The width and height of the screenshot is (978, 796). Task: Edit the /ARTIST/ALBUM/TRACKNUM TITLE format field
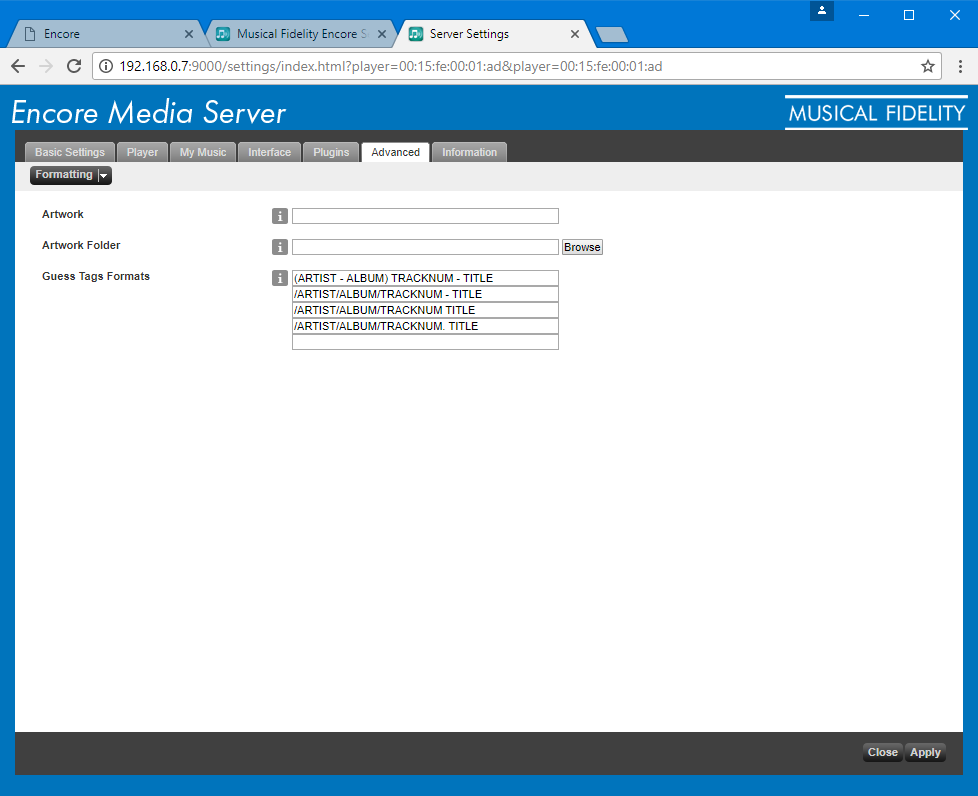pos(425,310)
